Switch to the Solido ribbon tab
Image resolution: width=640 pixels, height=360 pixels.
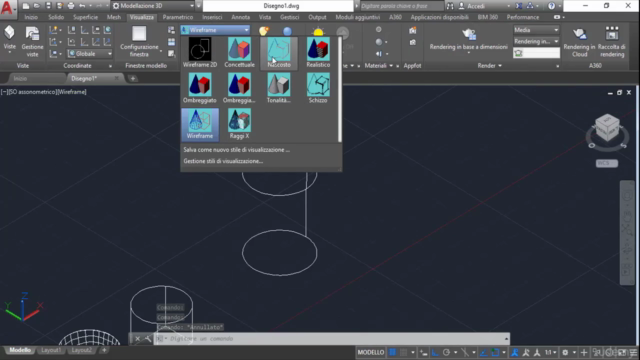(56, 17)
